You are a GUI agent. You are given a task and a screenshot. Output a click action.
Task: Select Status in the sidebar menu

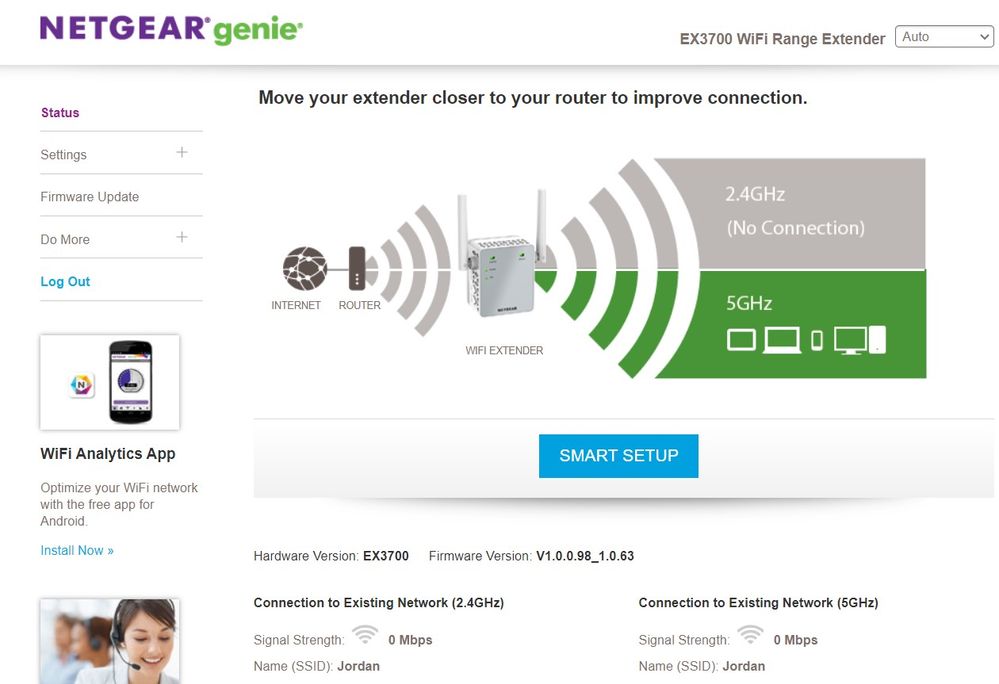[x=60, y=113]
